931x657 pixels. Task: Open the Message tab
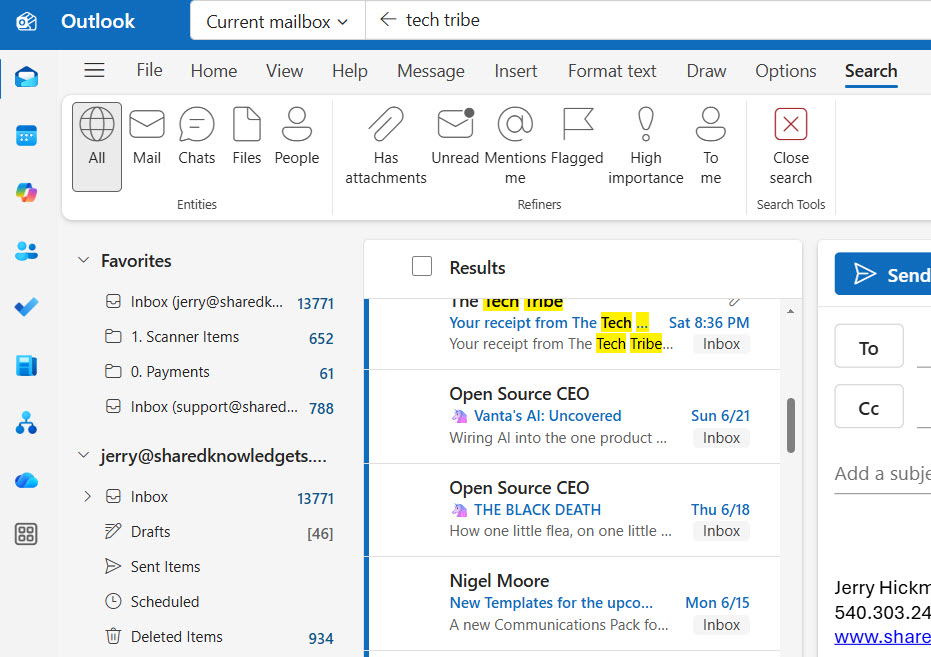(x=431, y=71)
